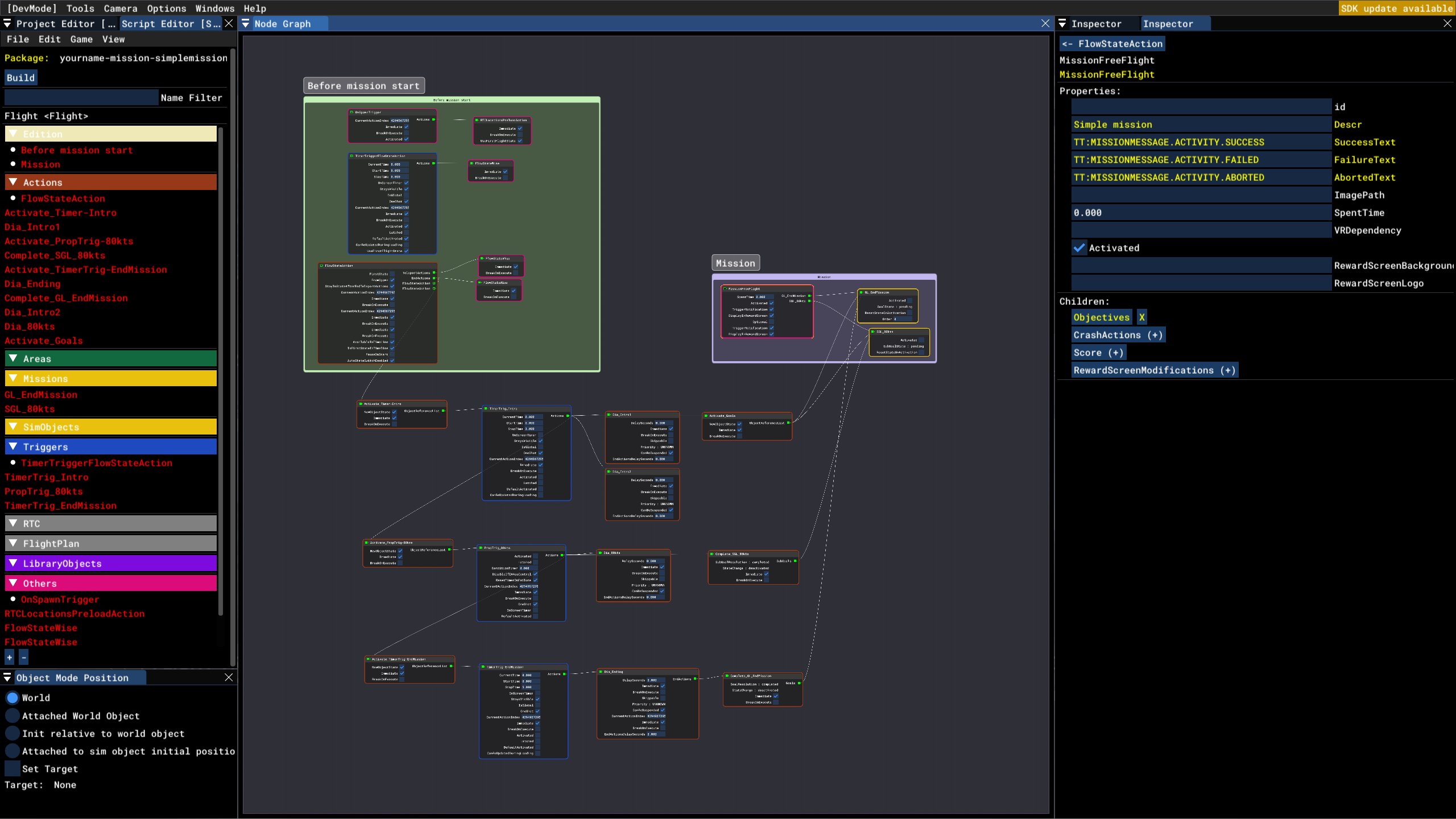The image size is (1456, 819).
Task: Switch to the Script Editor tab
Action: point(171,24)
